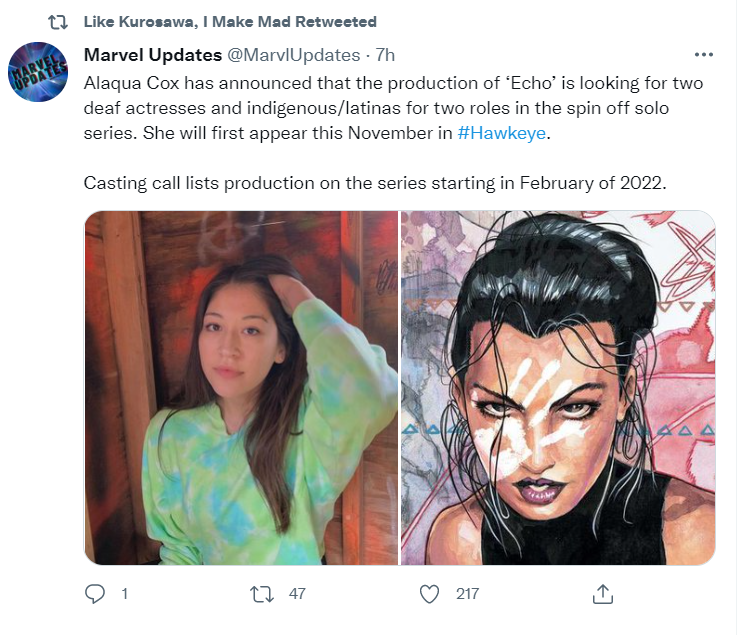Screen dimensions: 738x635
Task: Open the three-dot more options menu
Action: 704,55
